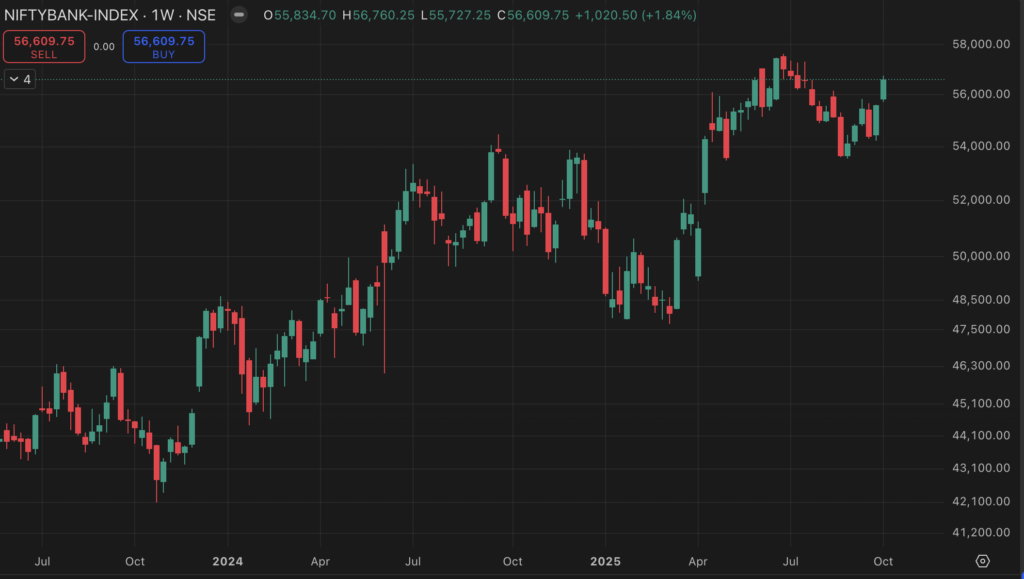The width and height of the screenshot is (1024, 579).
Task: Click the 41,200.00 price axis label
Action: pos(978,533)
